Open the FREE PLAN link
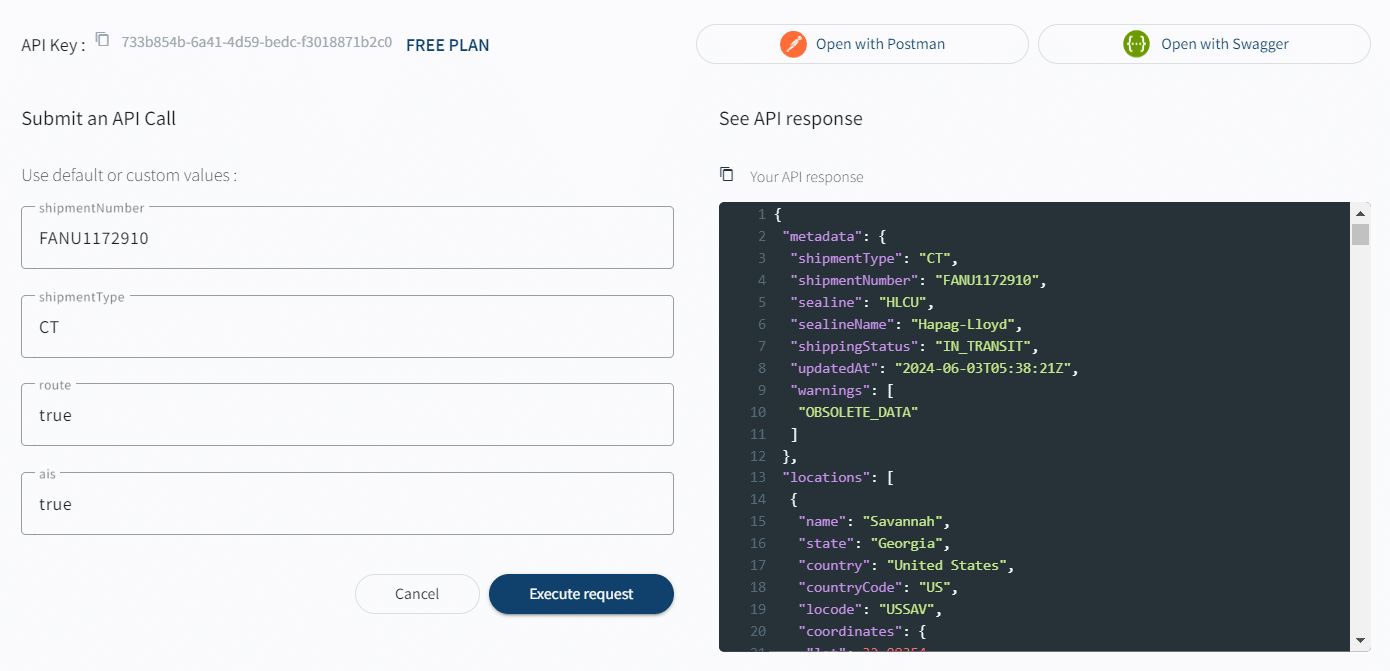 (x=447, y=45)
